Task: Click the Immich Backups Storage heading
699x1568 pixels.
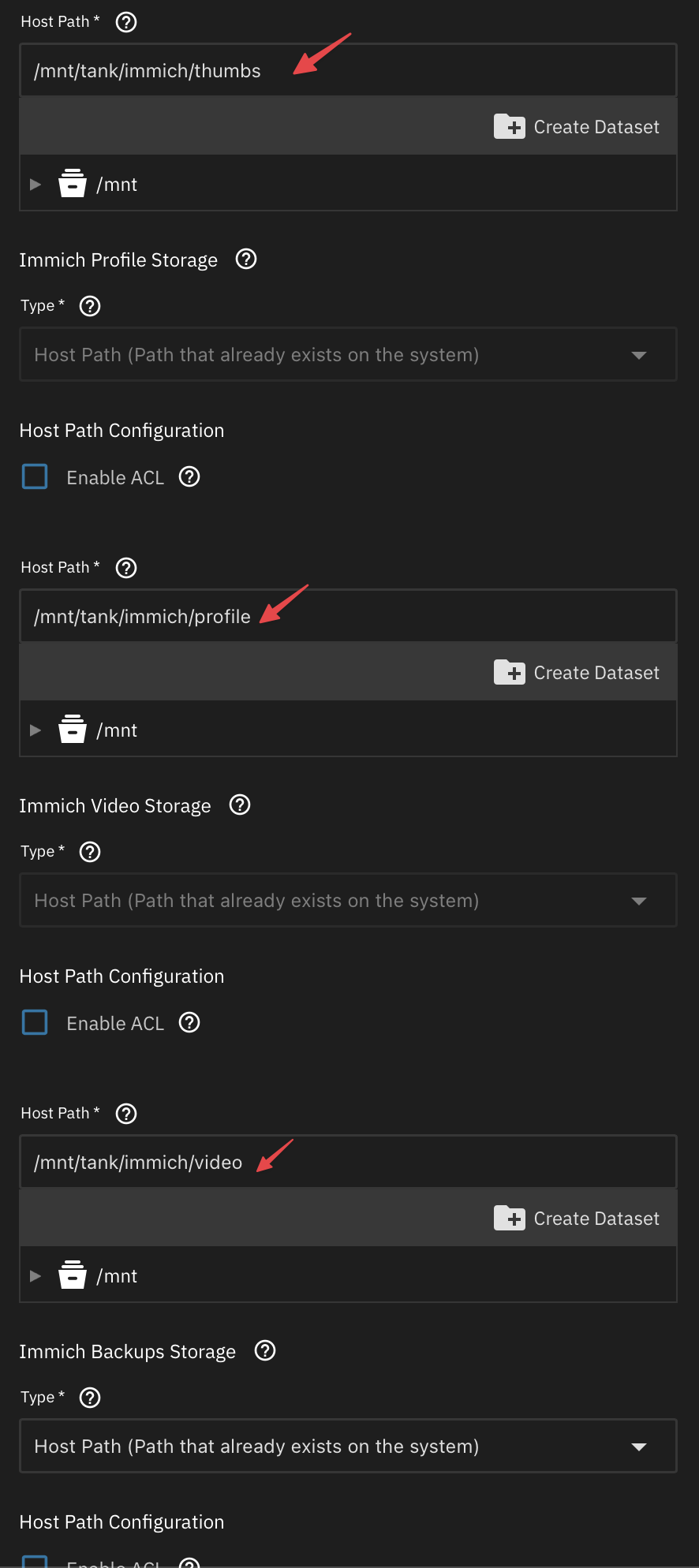Action: [x=128, y=1352]
